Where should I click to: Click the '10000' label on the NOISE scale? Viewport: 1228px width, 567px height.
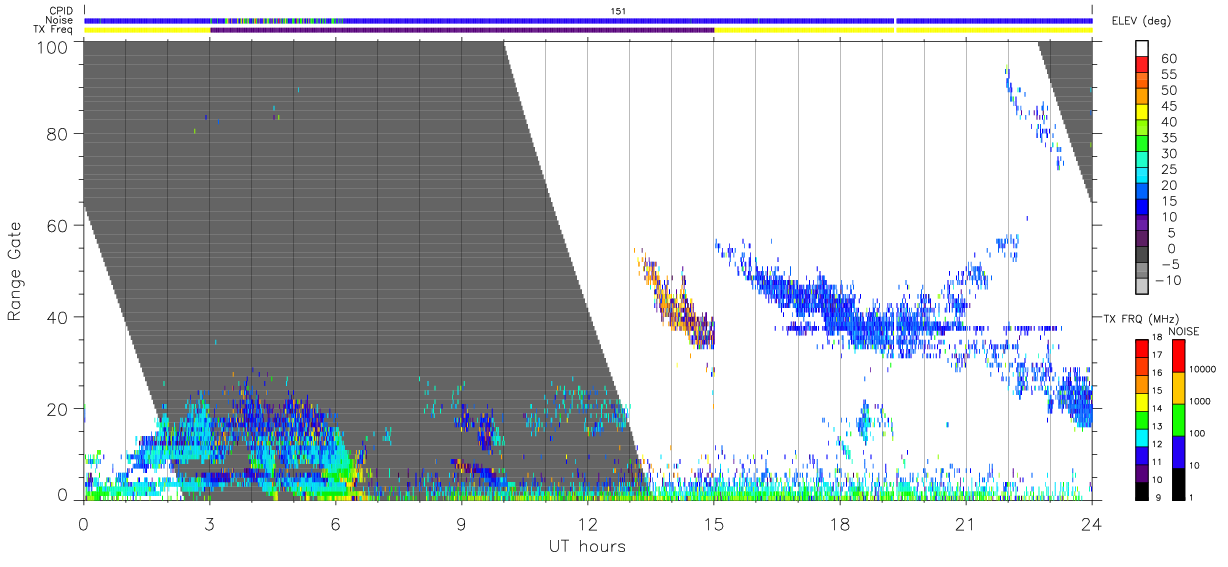(x=1202, y=371)
